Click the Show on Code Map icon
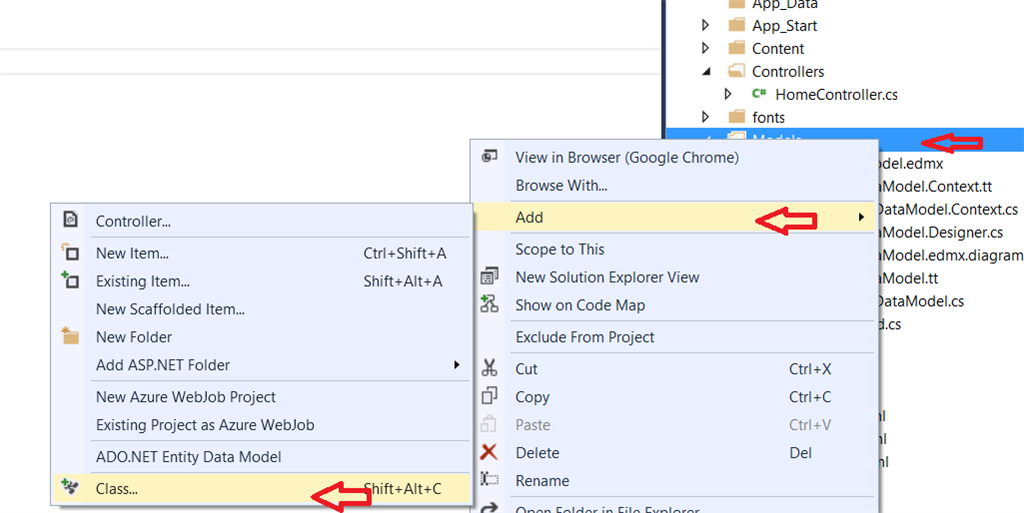Image resolution: width=1024 pixels, height=513 pixels. [490, 305]
